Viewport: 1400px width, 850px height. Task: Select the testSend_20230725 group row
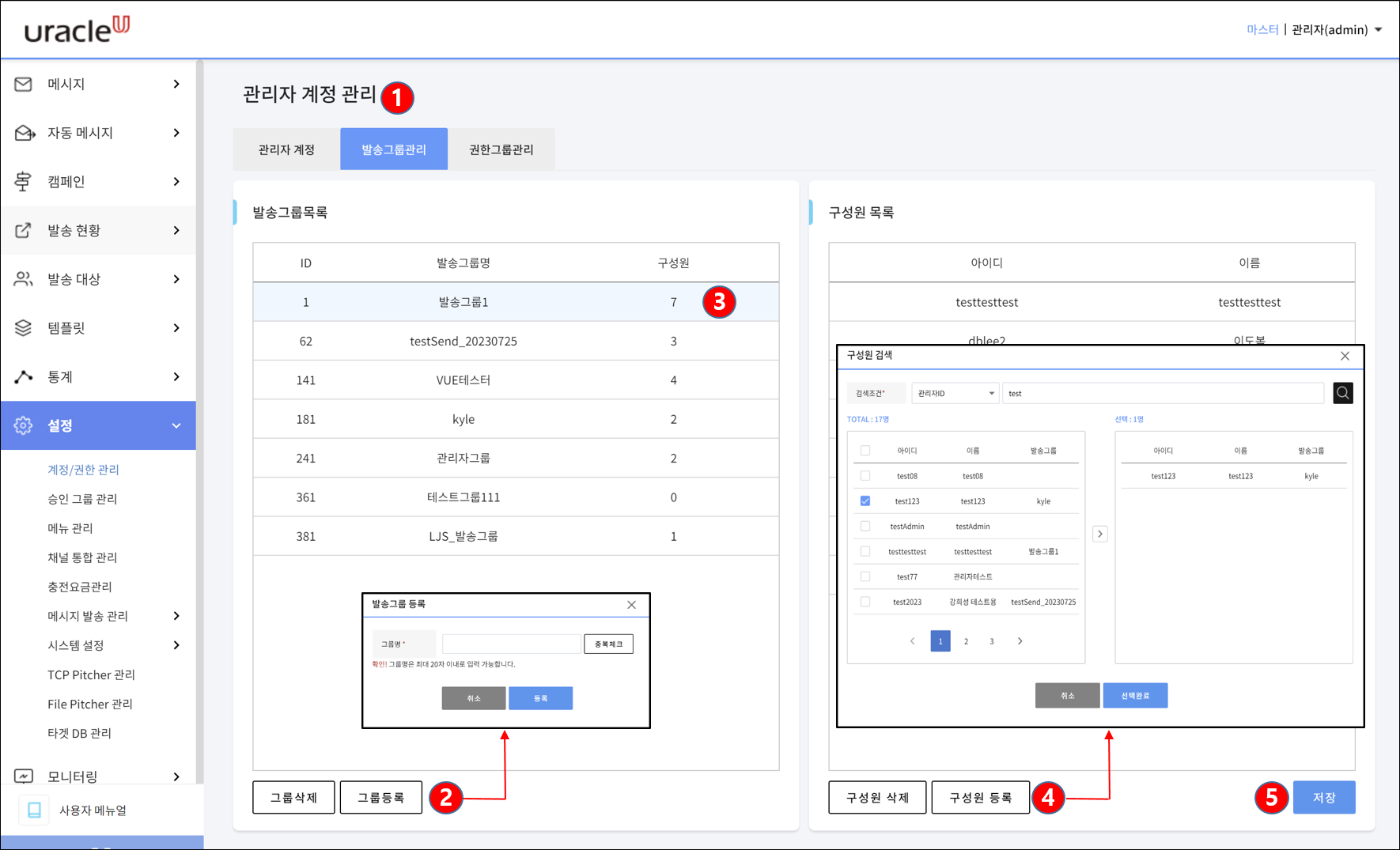[516, 341]
